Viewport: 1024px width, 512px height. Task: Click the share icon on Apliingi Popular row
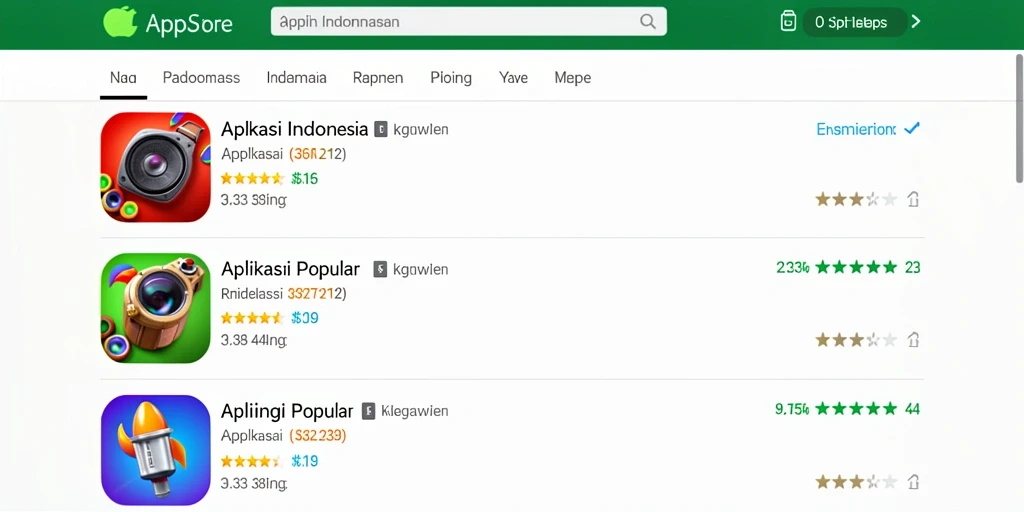pyautogui.click(x=913, y=482)
